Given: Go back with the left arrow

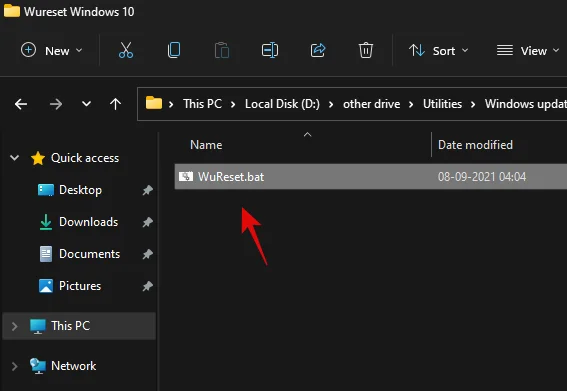Looking at the screenshot, I should point(21,104).
